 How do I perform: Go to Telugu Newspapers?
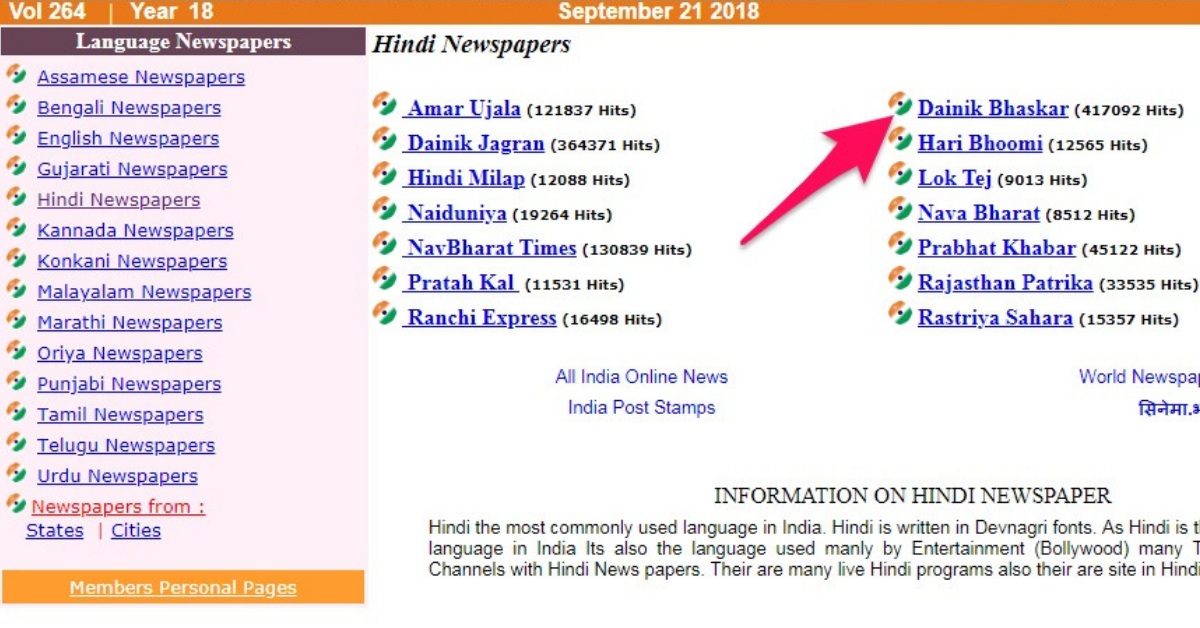click(126, 446)
